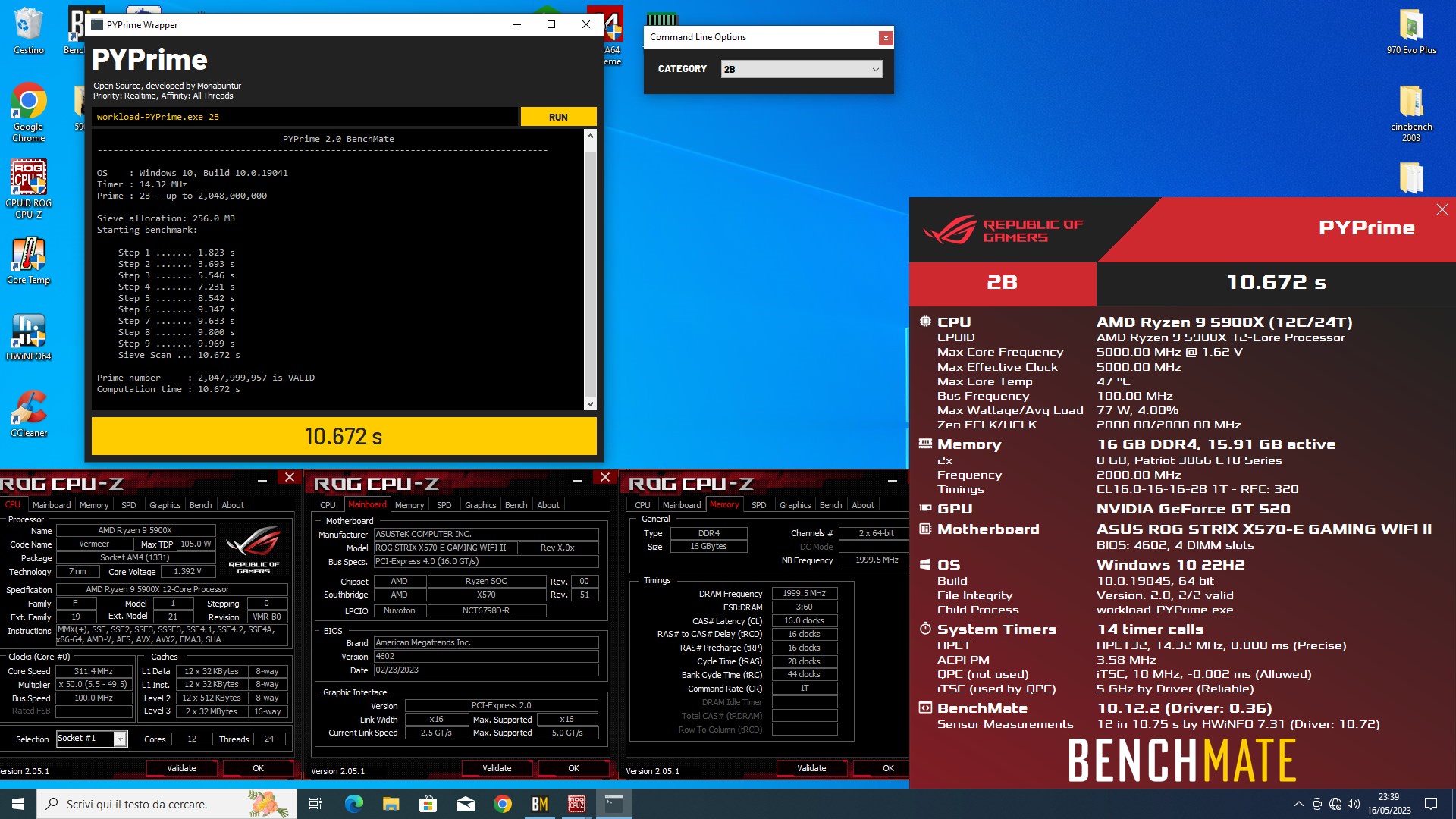Click the yellow 10.672 s result bar
This screenshot has height=819, width=1456.
coord(344,436)
